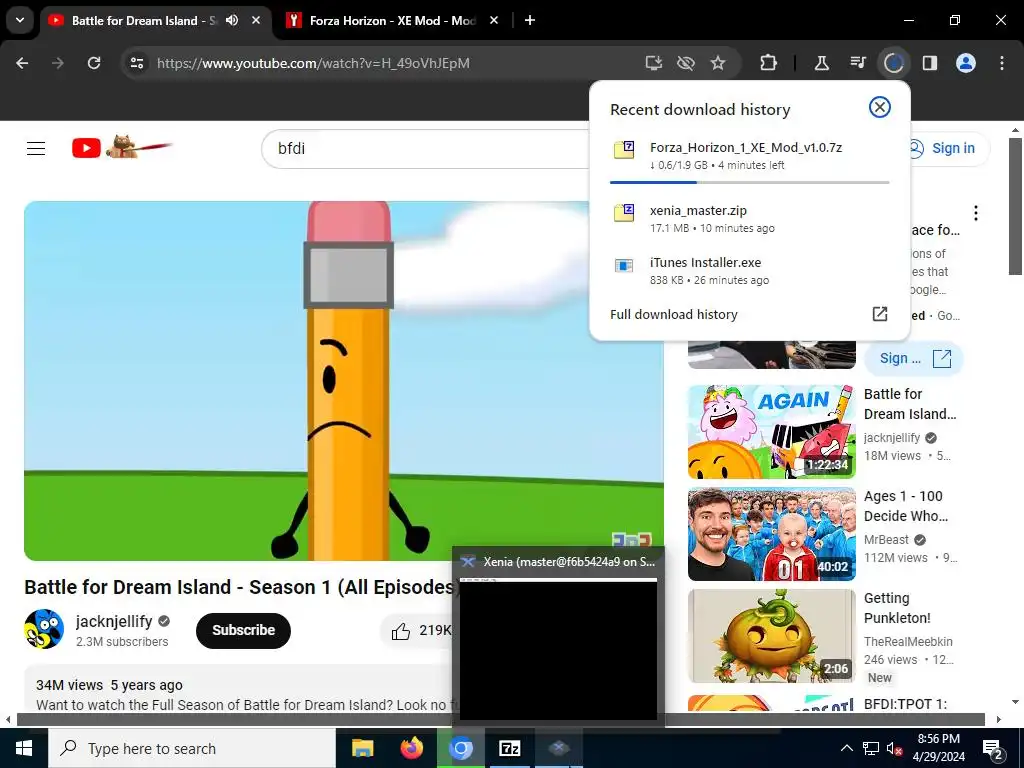Go to YouTube home via logo
This screenshot has width=1024, height=768.
point(121,147)
